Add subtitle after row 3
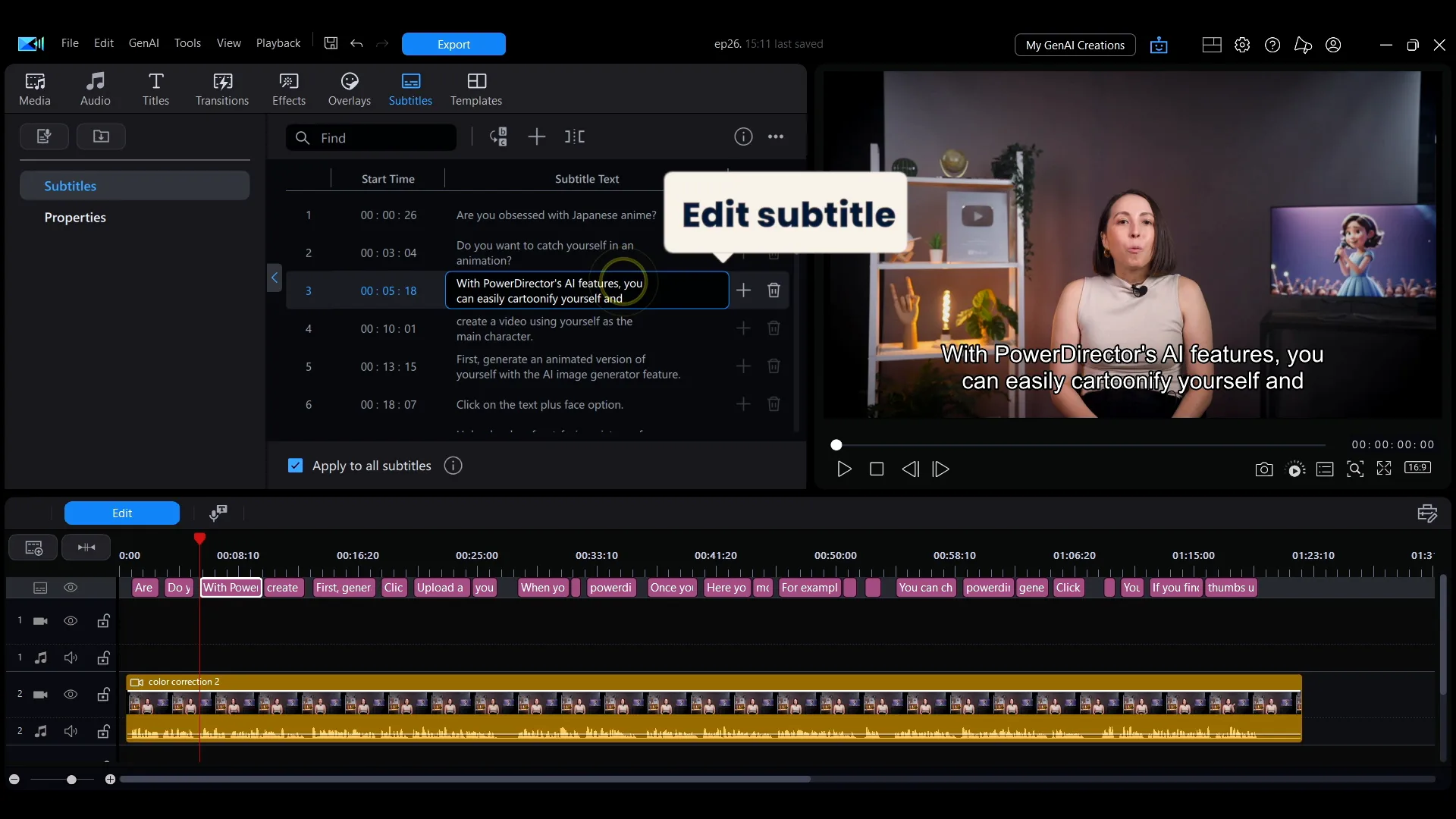This screenshot has width=1456, height=819. click(x=743, y=290)
